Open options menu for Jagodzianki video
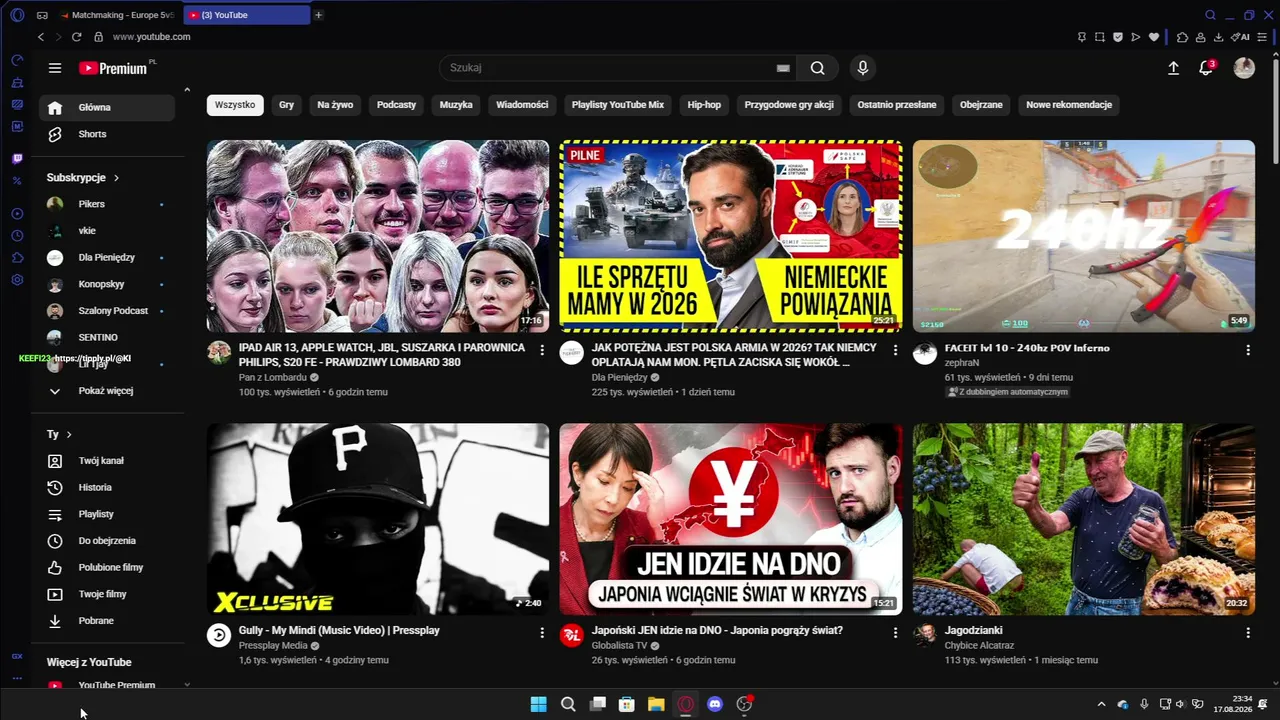Image resolution: width=1280 pixels, height=720 pixels. click(1248, 633)
